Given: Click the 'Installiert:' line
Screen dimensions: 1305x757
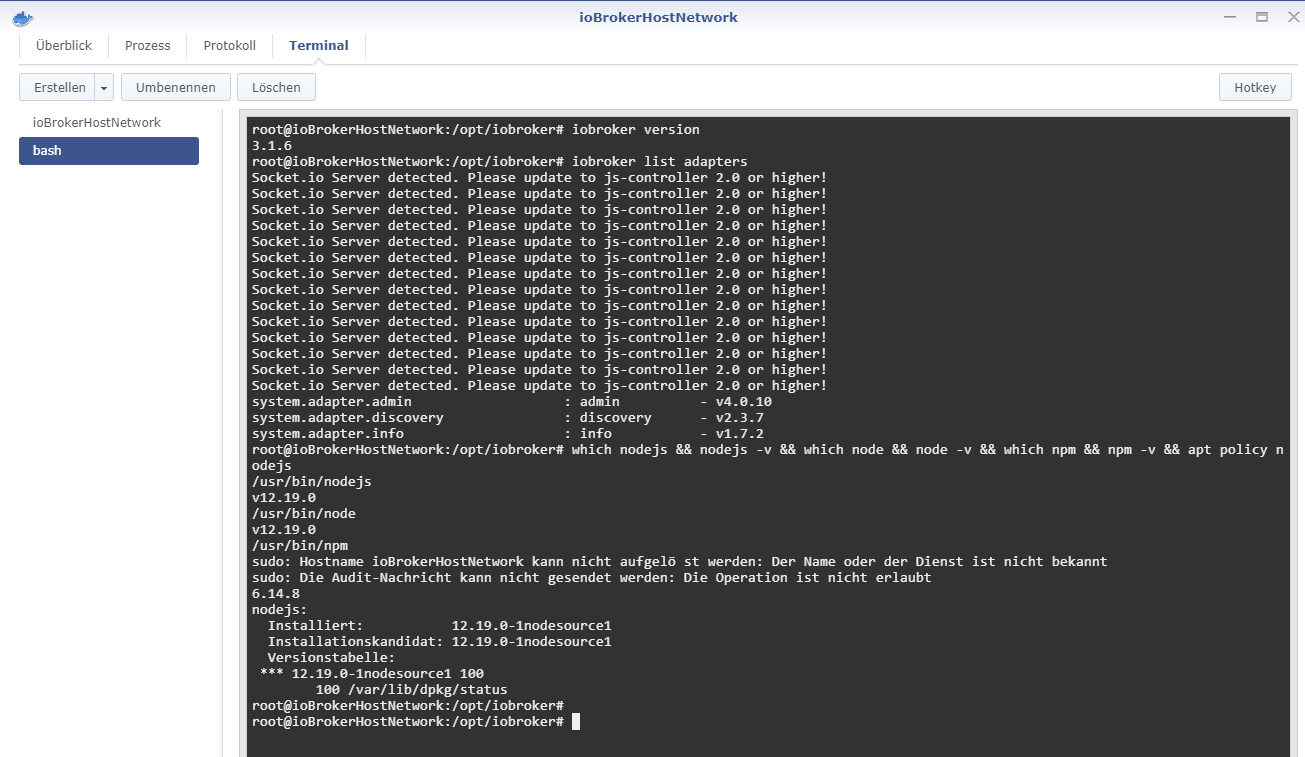Looking at the screenshot, I should click(x=440, y=626).
